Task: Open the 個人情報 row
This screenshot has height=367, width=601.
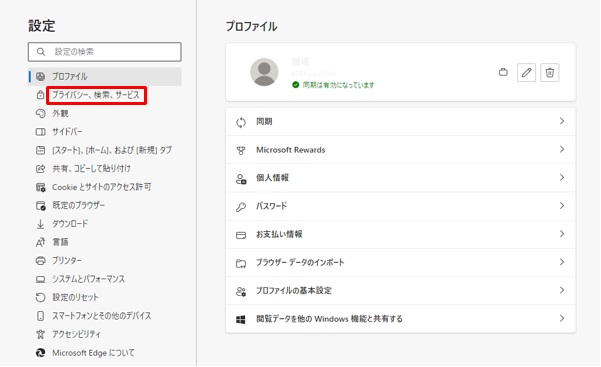Action: tap(401, 178)
